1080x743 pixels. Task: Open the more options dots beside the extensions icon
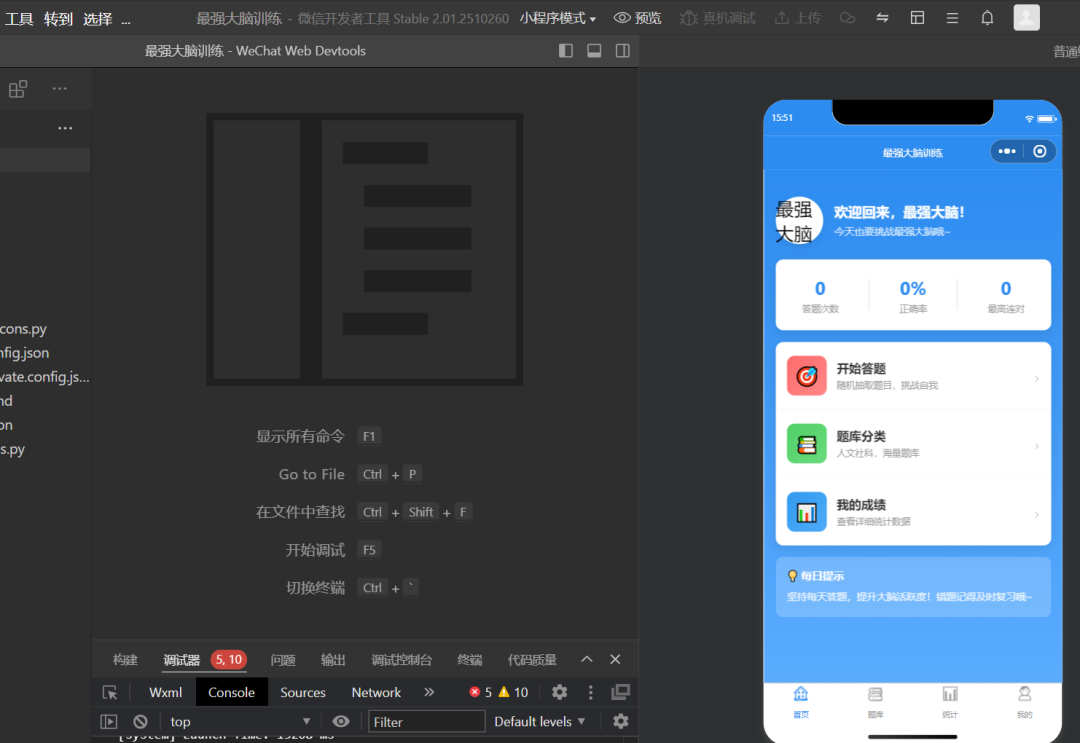60,89
